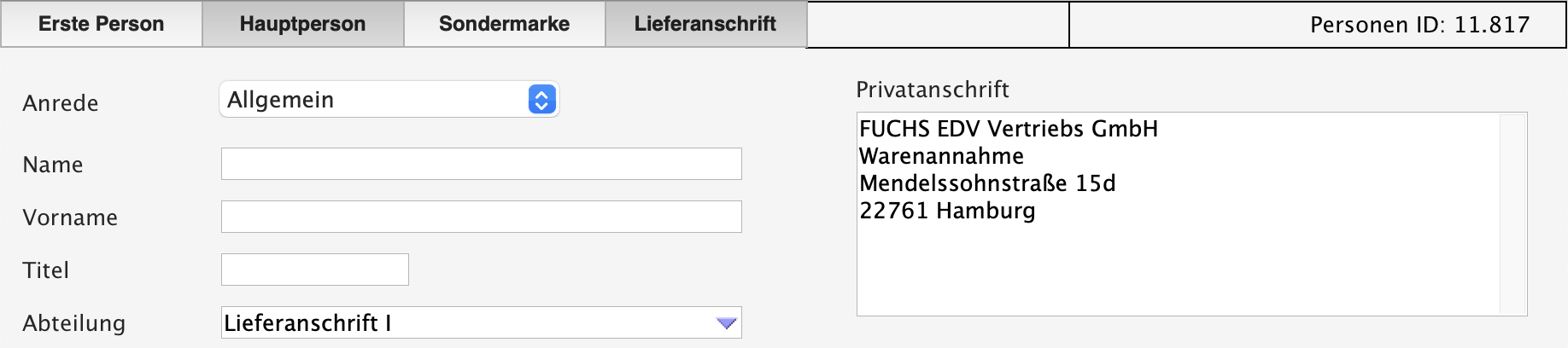This screenshot has height=348, width=1568.
Task: Click the Privatanschrift heading label
Action: click(932, 90)
